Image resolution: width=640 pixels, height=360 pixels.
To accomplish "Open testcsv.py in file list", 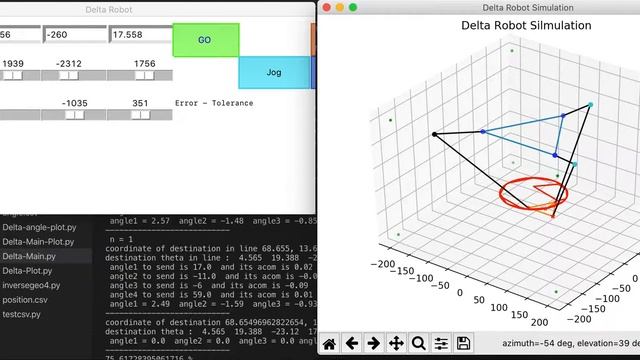I will pyautogui.click(x=21, y=314).
